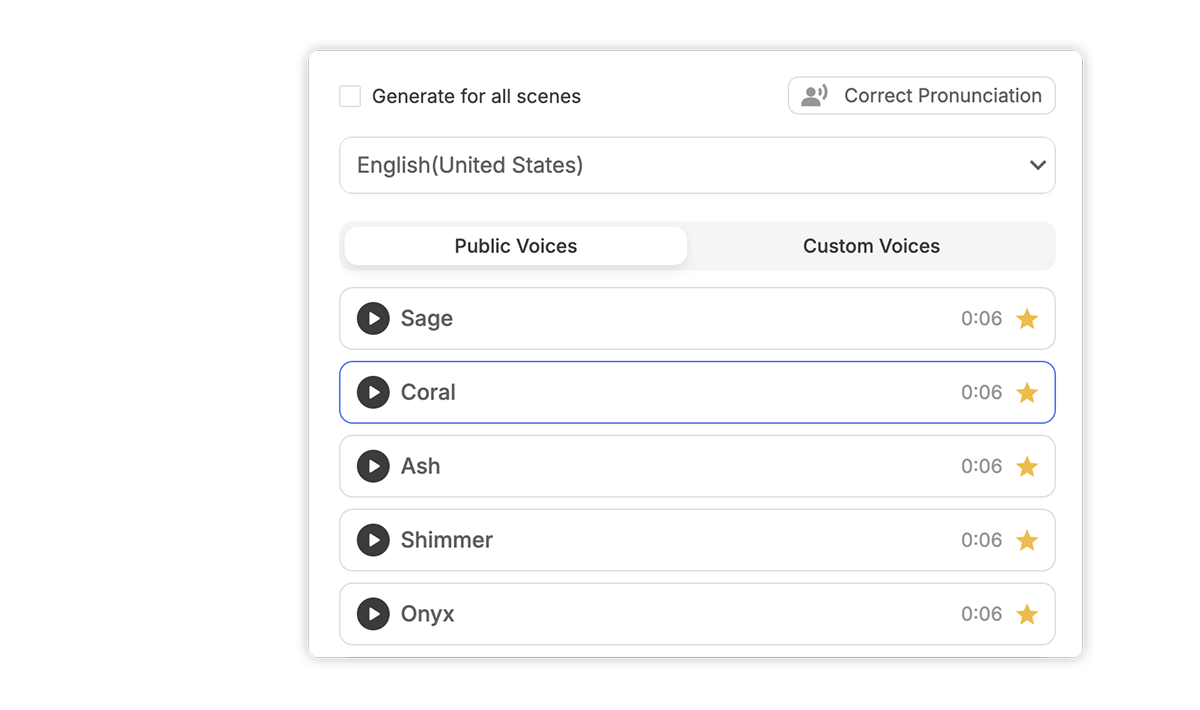Toggle the Onyx voice favorite star
Viewport: 1200px width, 710px height.
click(x=1027, y=614)
